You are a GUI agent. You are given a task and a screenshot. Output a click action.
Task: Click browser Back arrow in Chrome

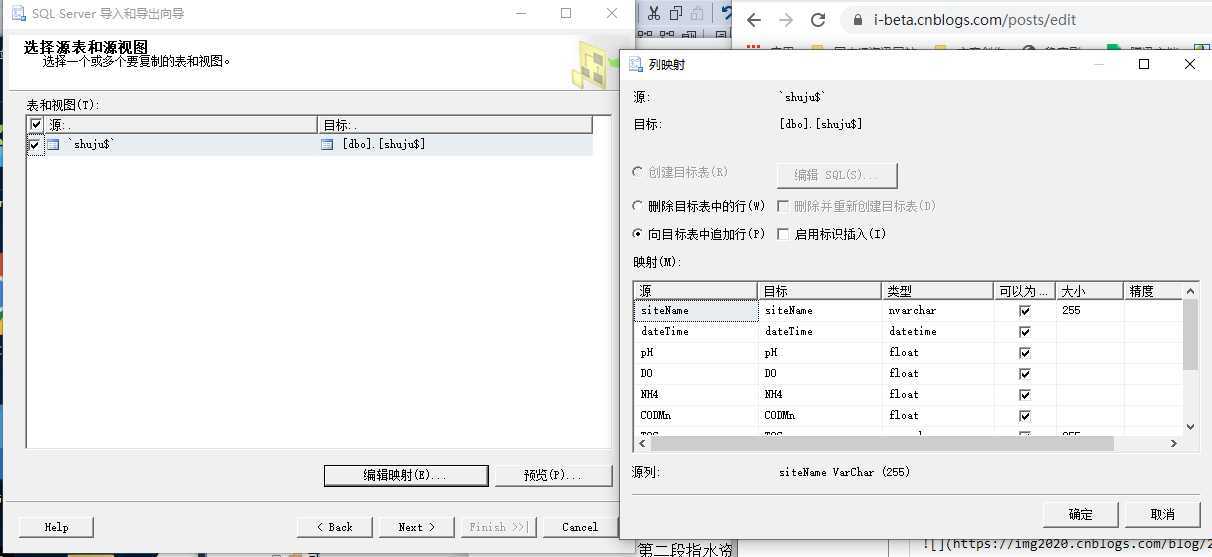[x=754, y=20]
